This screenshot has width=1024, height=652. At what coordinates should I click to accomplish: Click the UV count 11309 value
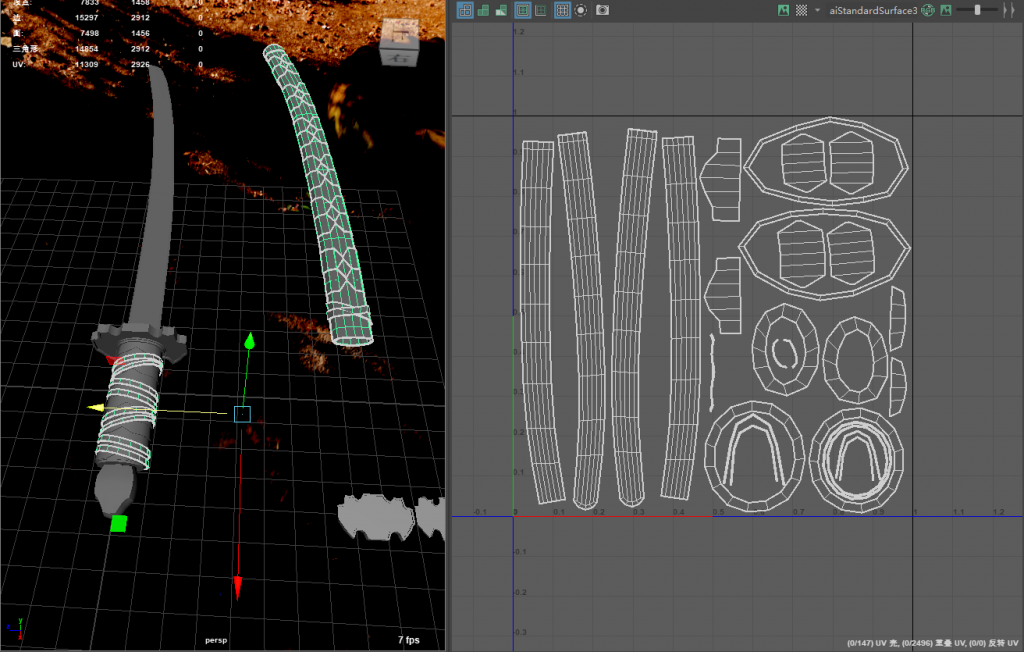pos(87,65)
